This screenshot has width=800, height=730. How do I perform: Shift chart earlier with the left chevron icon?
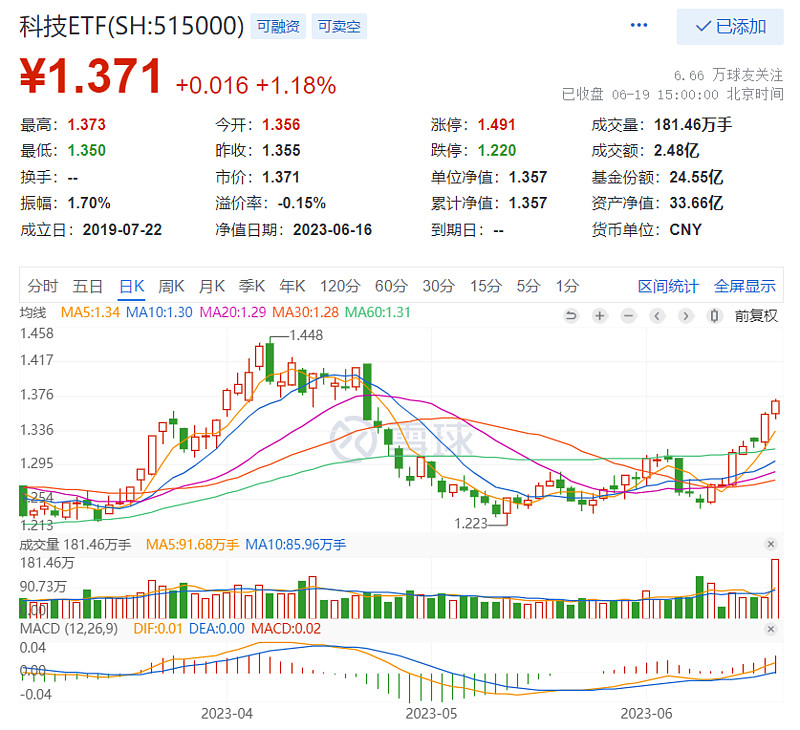coord(656,315)
